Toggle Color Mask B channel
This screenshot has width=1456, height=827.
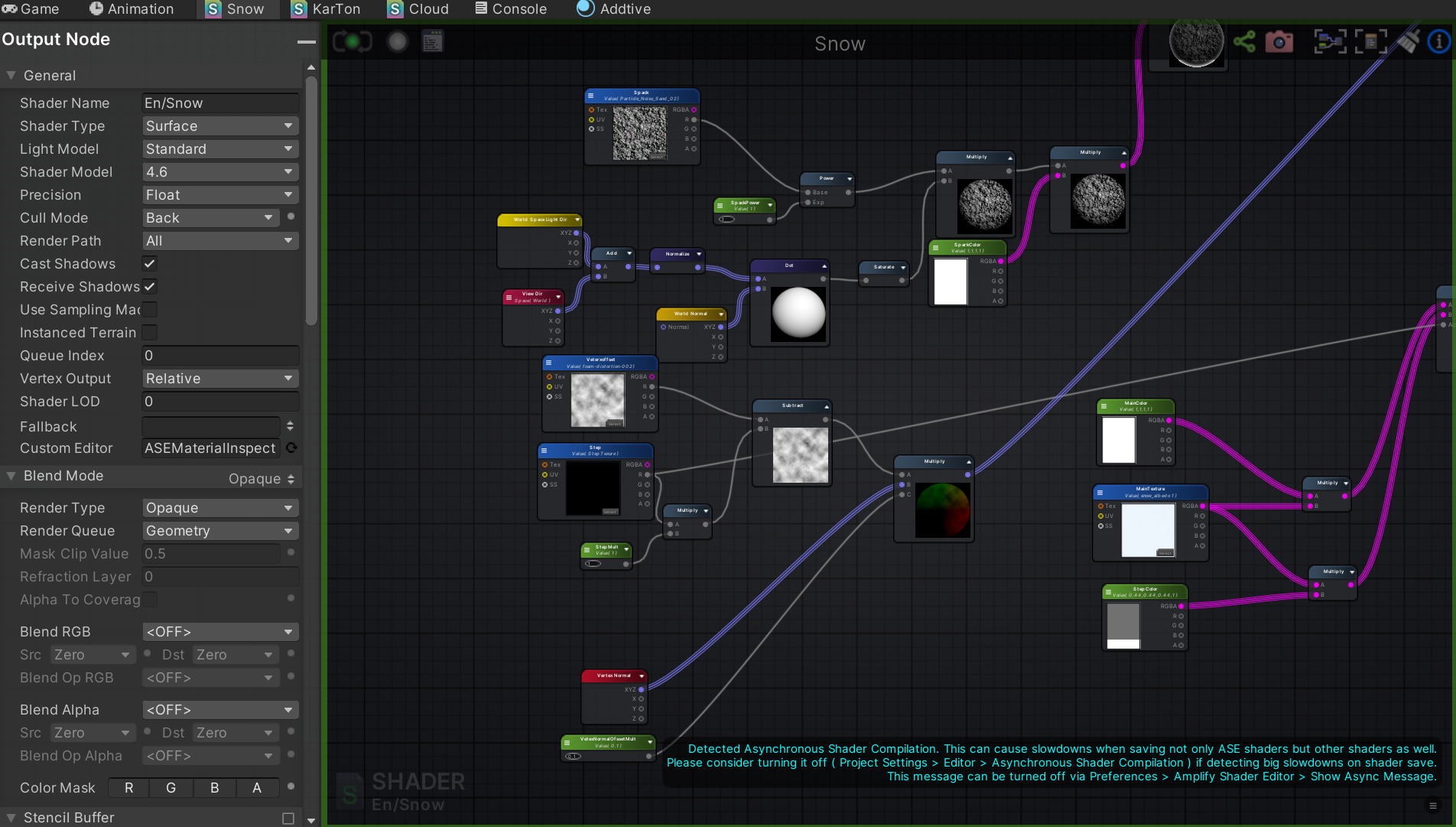(x=215, y=787)
